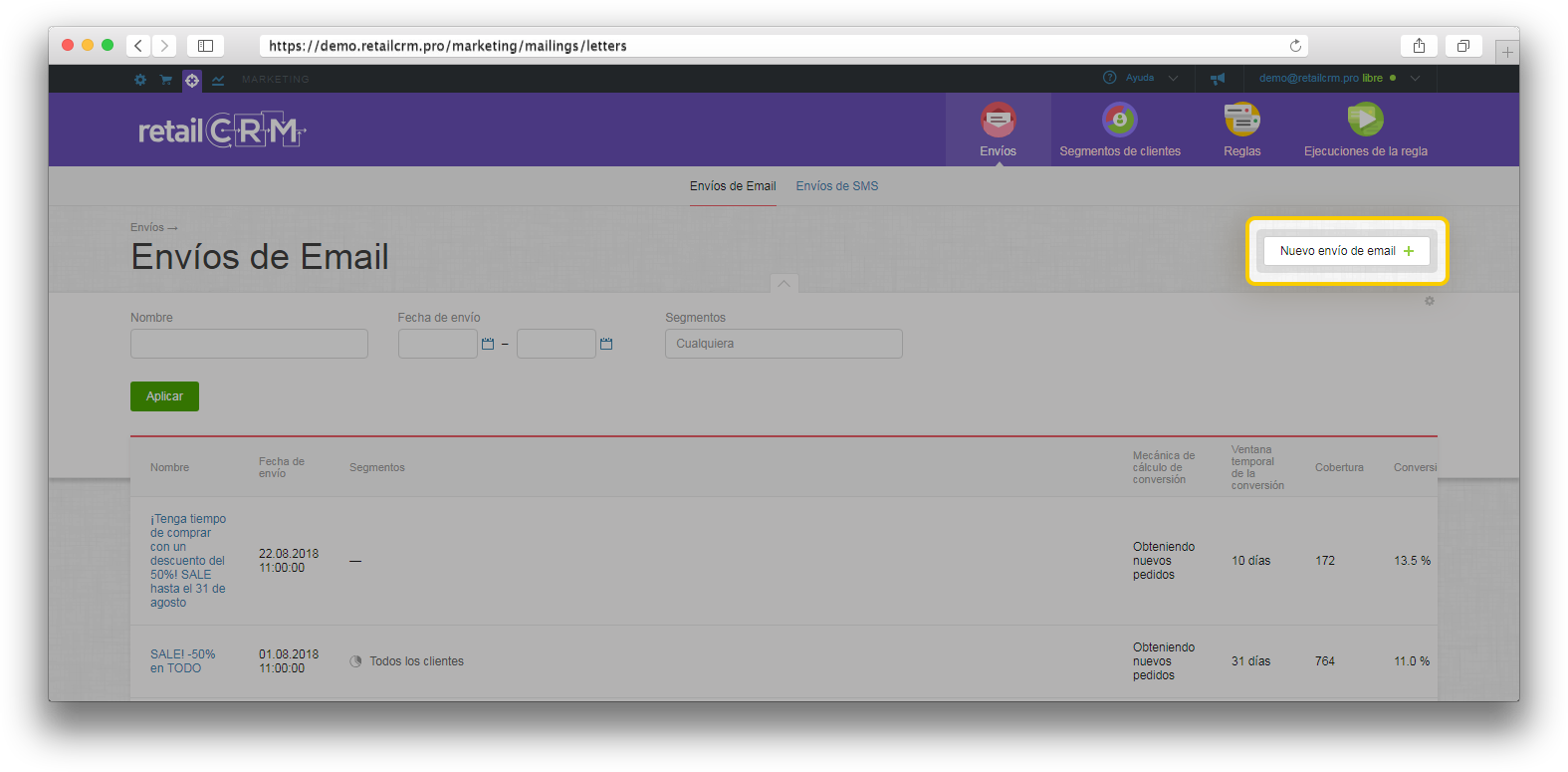Click the 01.08.2018 11:00:00 date cell
The height and width of the screenshot is (772, 1568).
289,661
